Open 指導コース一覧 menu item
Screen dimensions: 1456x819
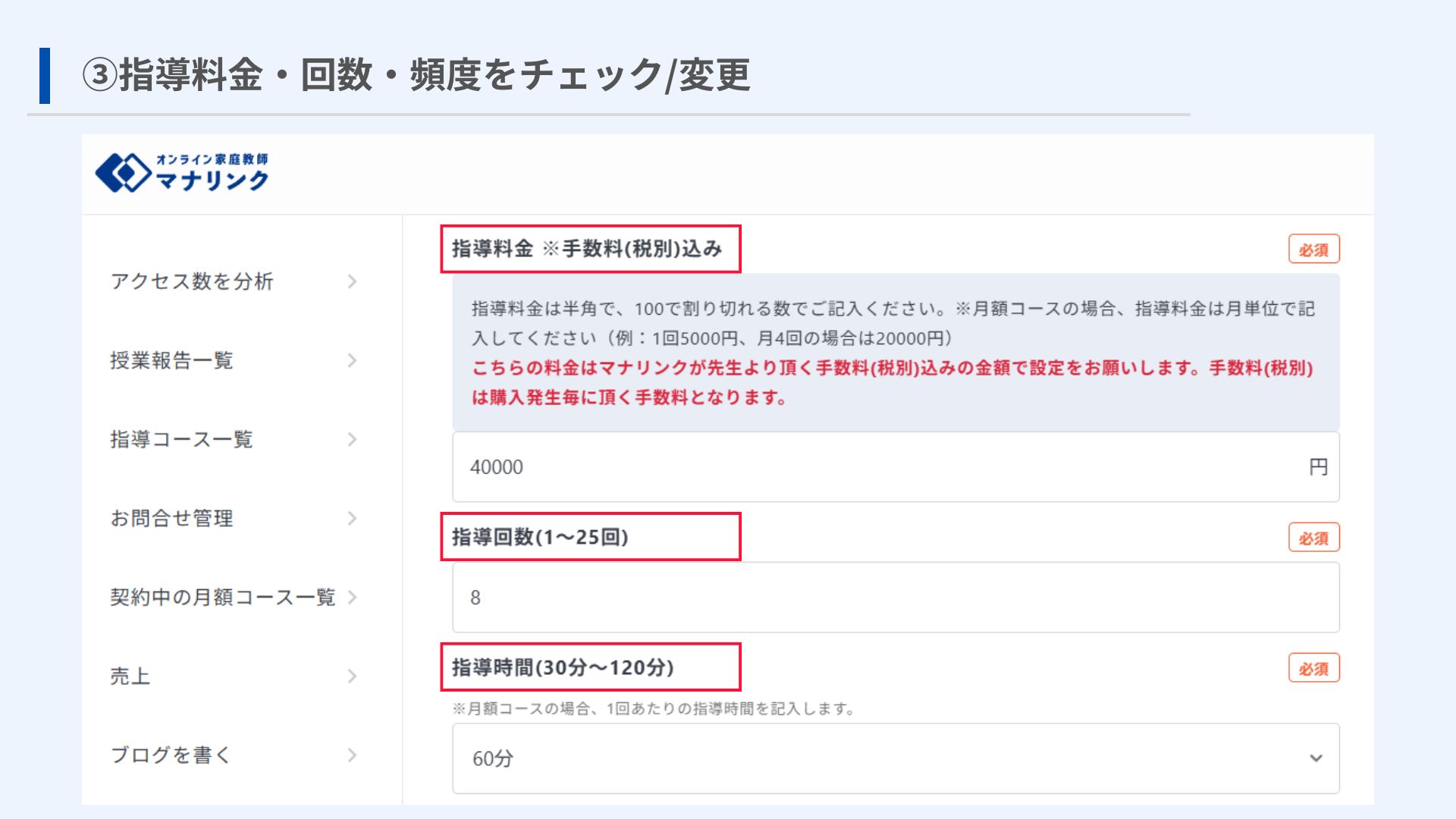[235, 439]
